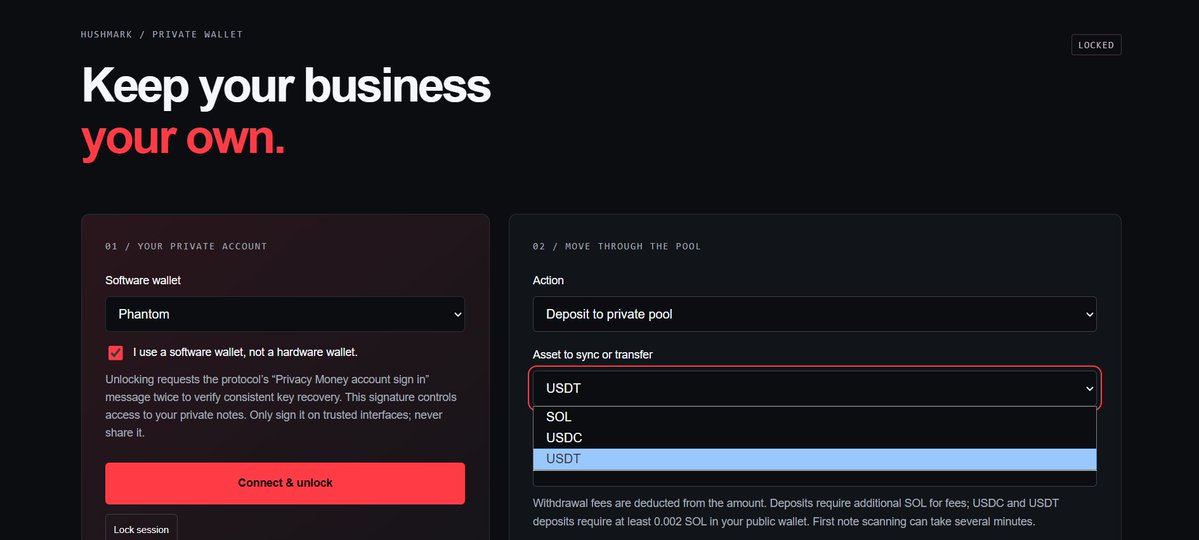Click the Lock session button
Screen dimensions: 1199x540
point(141,529)
